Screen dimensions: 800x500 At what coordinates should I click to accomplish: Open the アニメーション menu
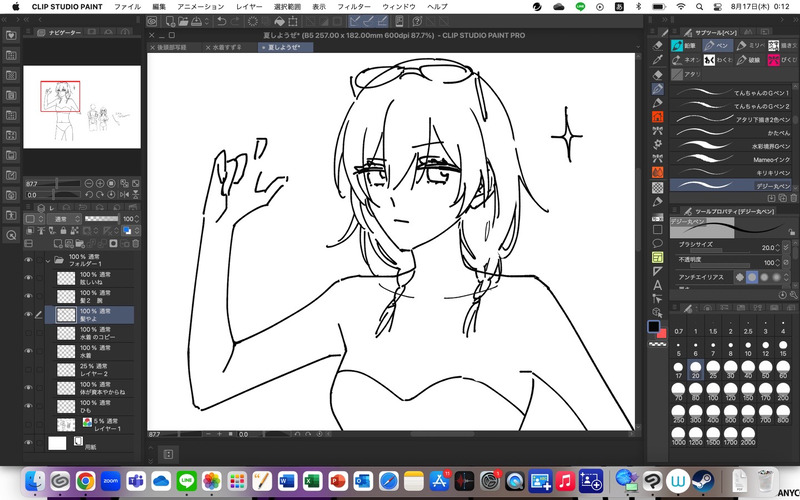pyautogui.click(x=201, y=7)
